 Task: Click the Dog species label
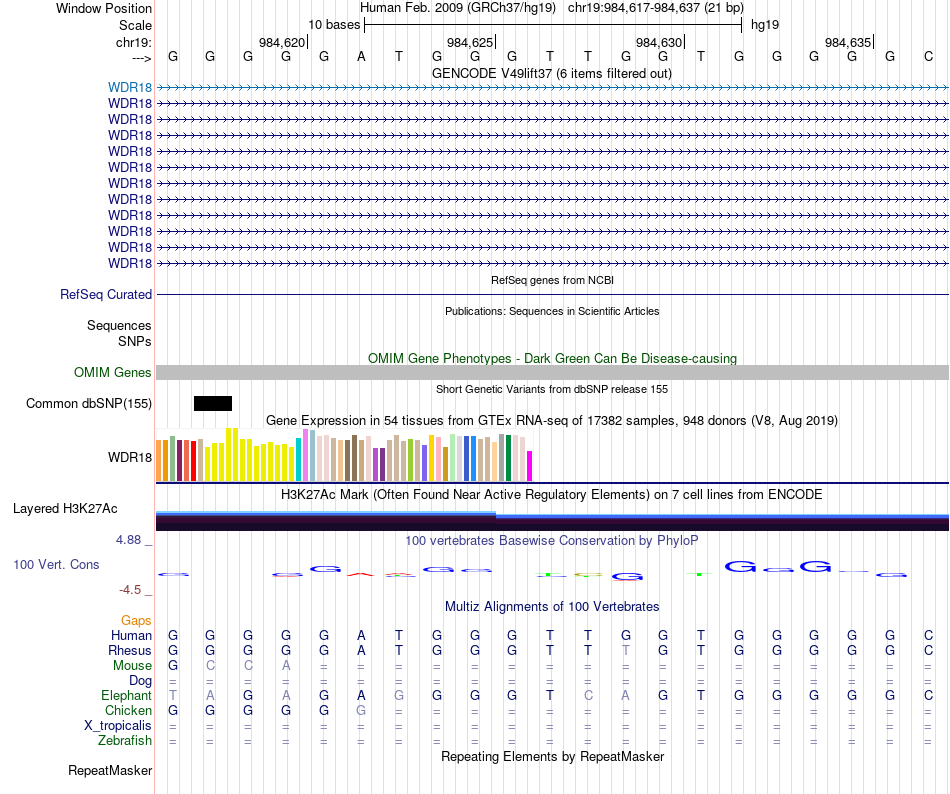pos(140,681)
